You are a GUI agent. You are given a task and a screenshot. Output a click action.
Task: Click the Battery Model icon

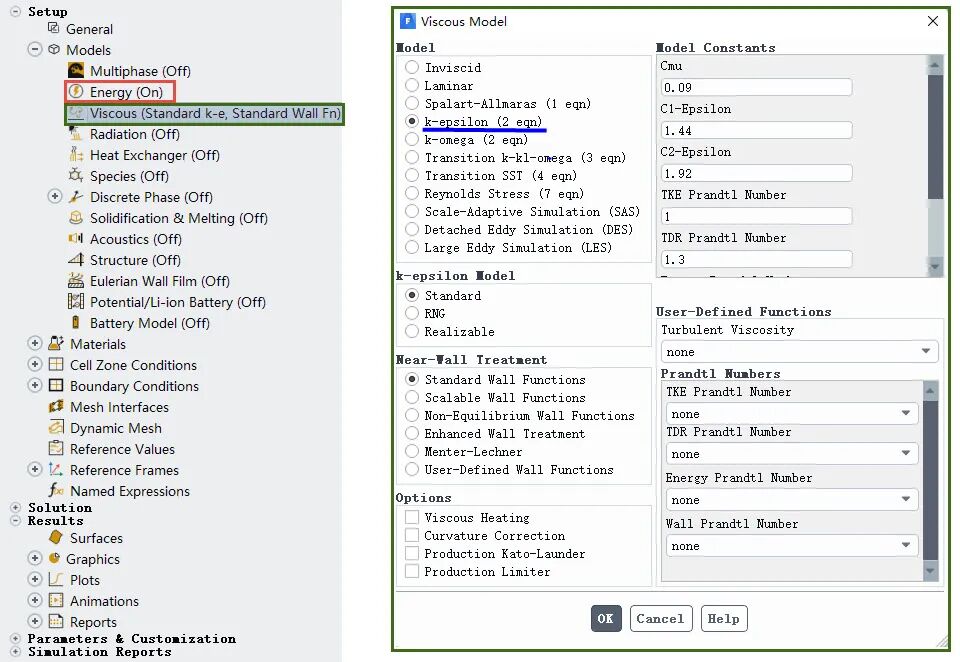[x=76, y=322]
